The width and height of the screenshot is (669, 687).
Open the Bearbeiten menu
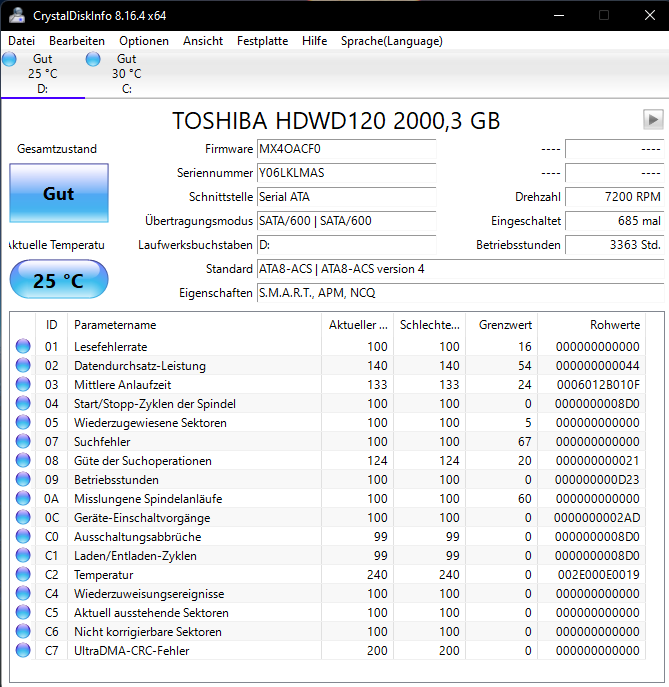coord(77,41)
